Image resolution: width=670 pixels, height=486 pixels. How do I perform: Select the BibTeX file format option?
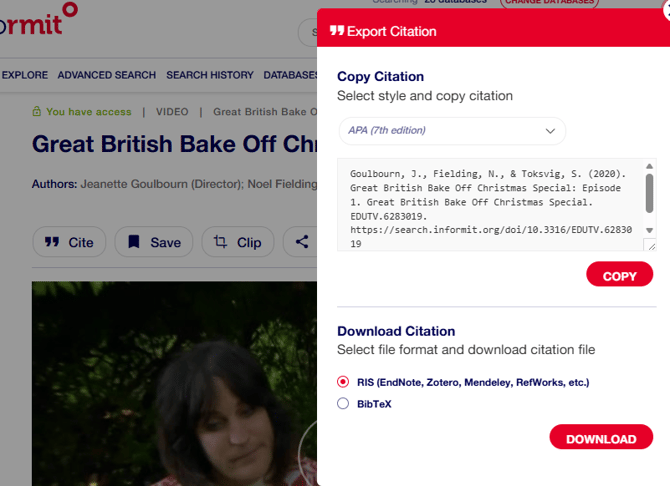(x=343, y=404)
